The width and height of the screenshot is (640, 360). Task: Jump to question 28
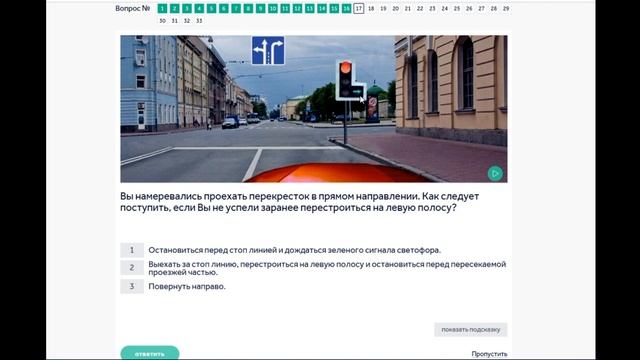pos(493,9)
